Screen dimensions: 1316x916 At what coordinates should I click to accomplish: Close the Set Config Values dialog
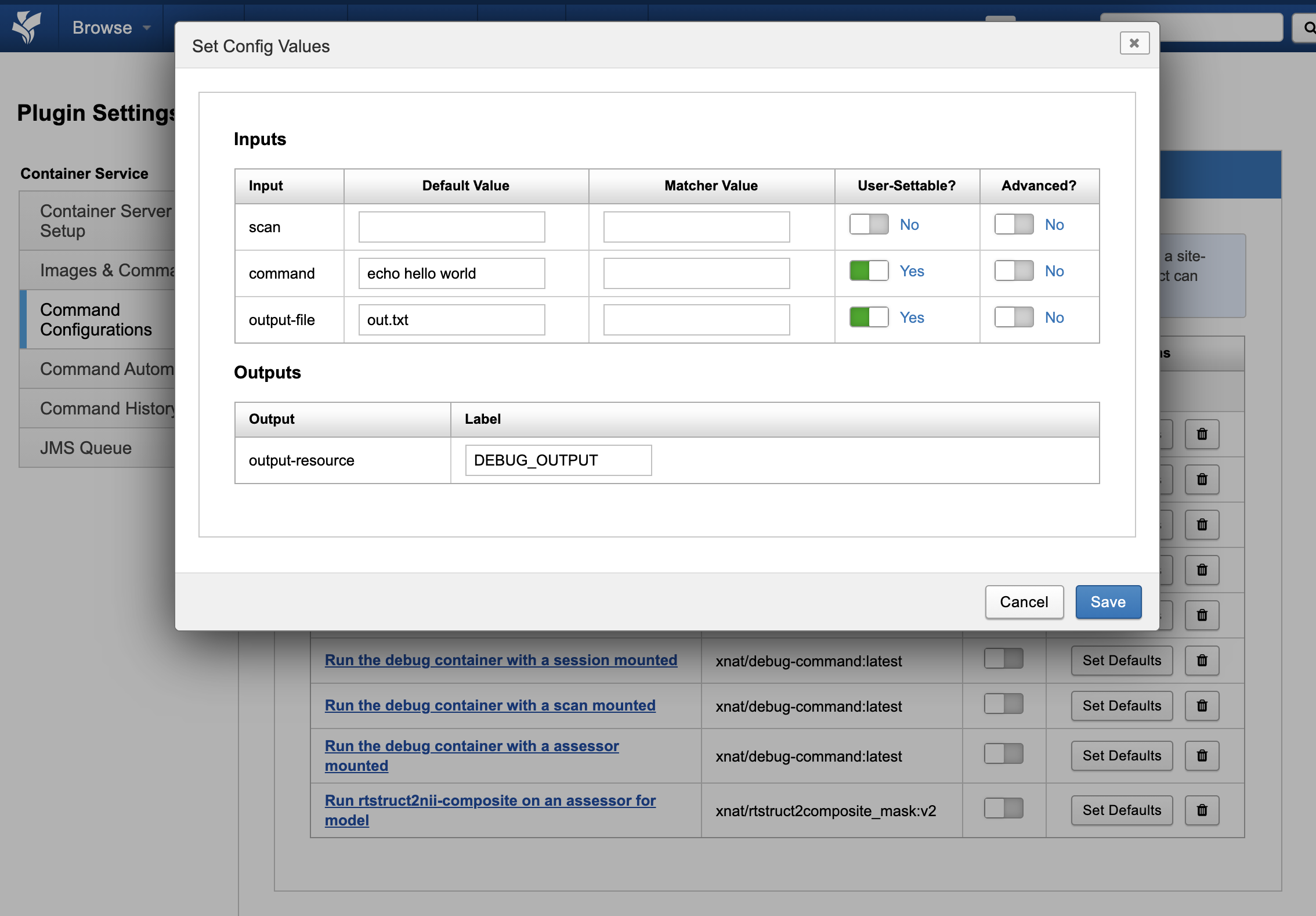click(1134, 44)
